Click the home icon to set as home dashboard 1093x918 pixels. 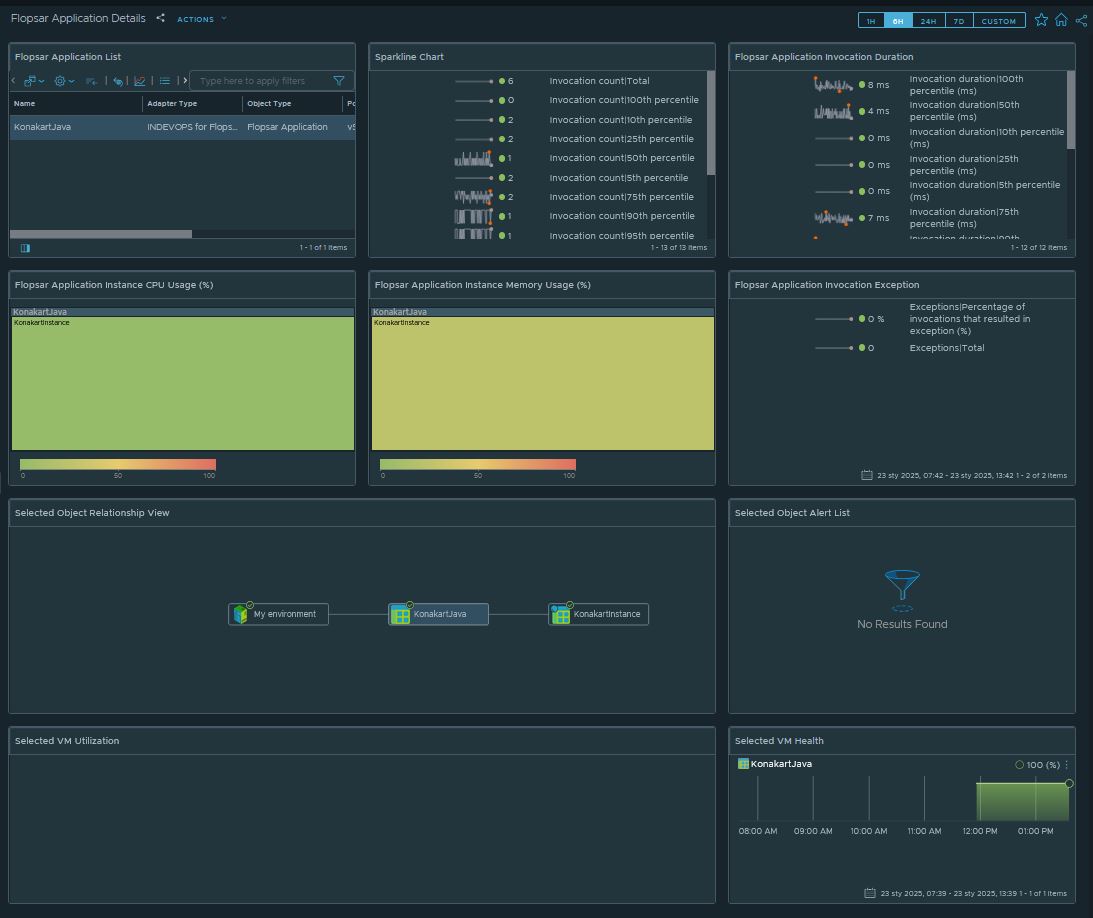point(1061,20)
